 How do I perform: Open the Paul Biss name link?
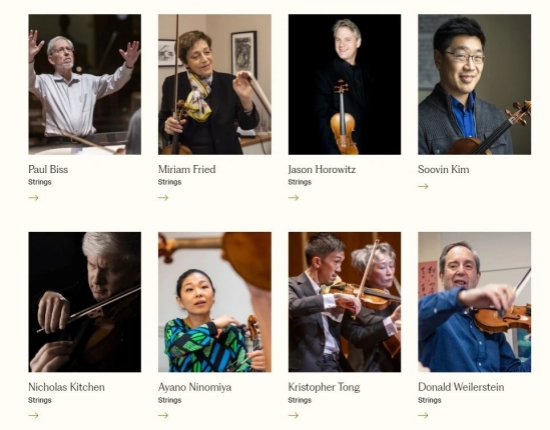pos(48,169)
